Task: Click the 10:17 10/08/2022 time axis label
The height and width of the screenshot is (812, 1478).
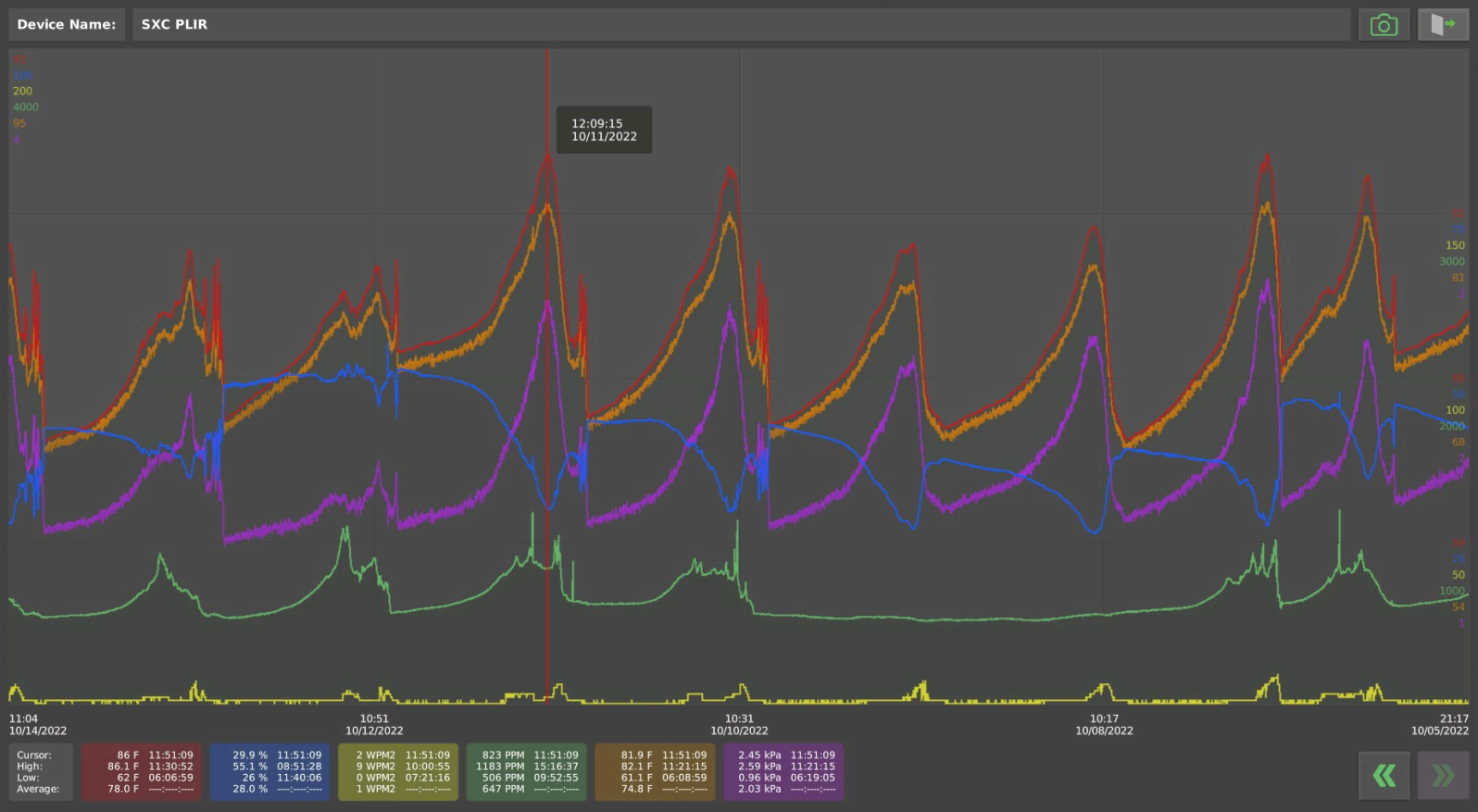Action: coord(1104,724)
